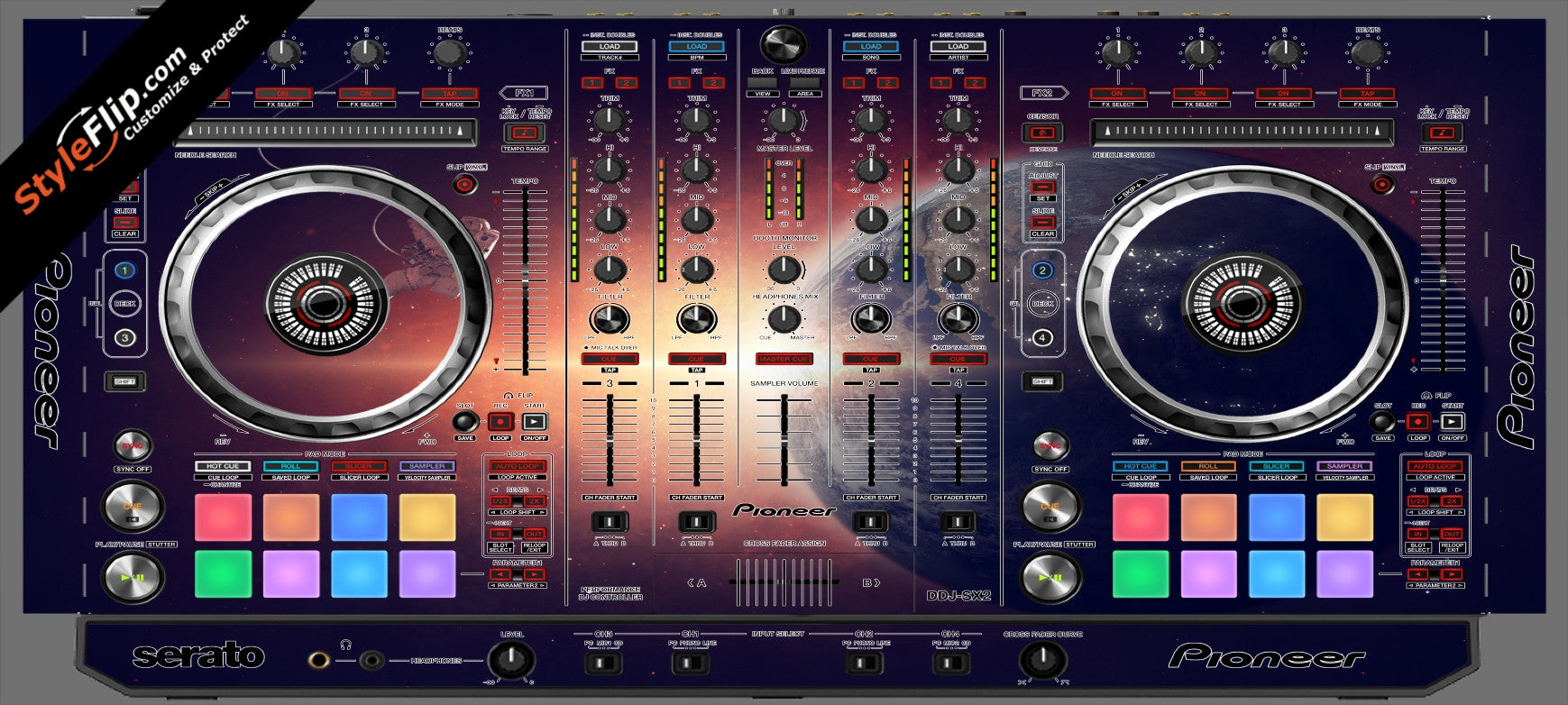Screen dimensions: 1568x705
Task: Switch to deck 4 on the right
Action: pyautogui.click(x=1043, y=338)
